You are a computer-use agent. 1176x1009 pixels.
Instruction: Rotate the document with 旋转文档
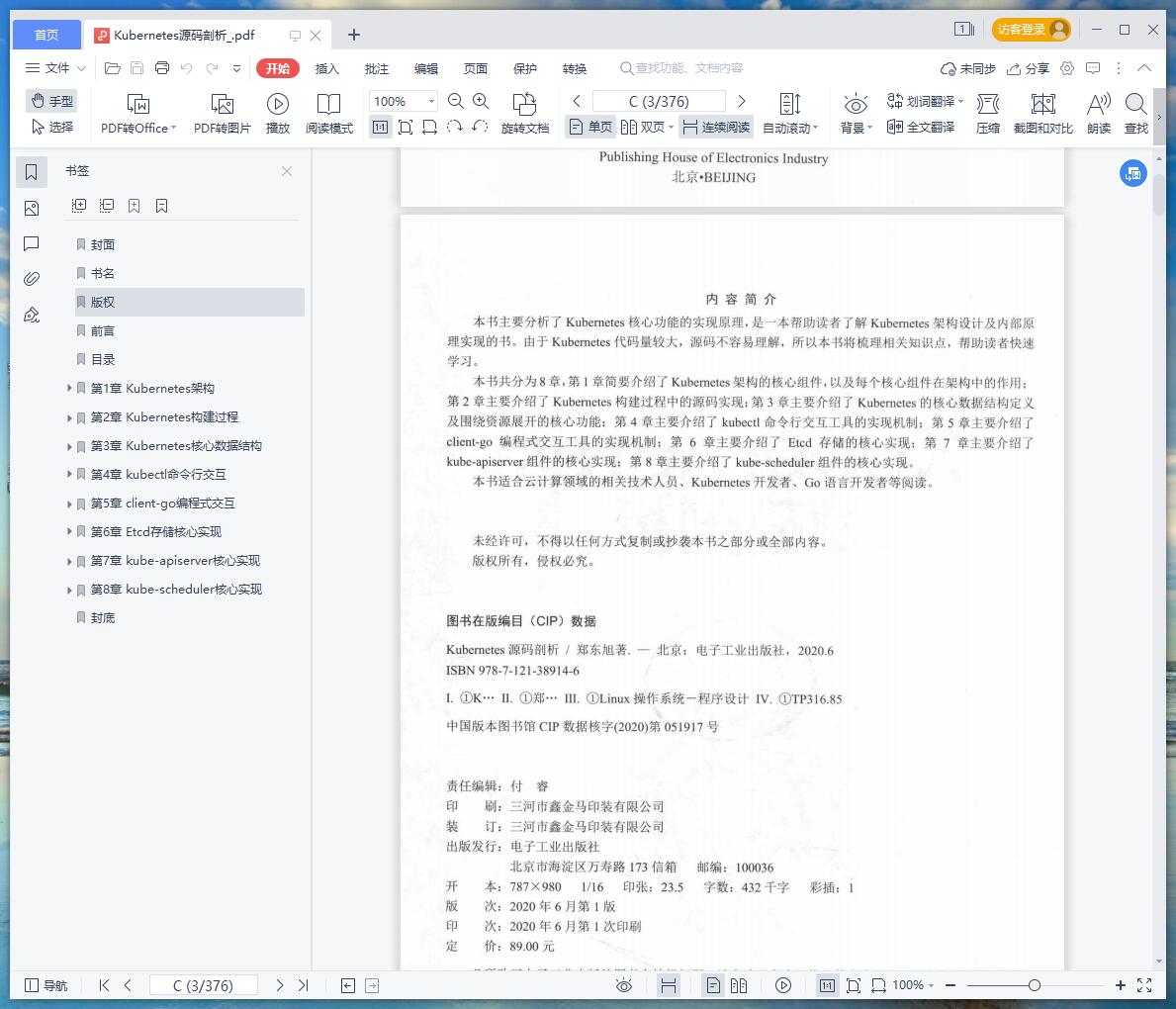(x=525, y=114)
